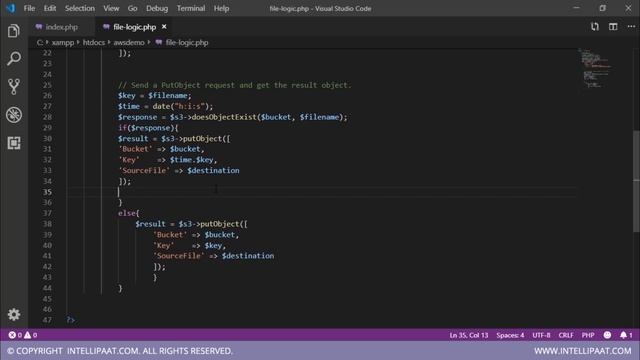Click $key = $filename; on line 26
This screenshot has height=360, width=640.
154,96
